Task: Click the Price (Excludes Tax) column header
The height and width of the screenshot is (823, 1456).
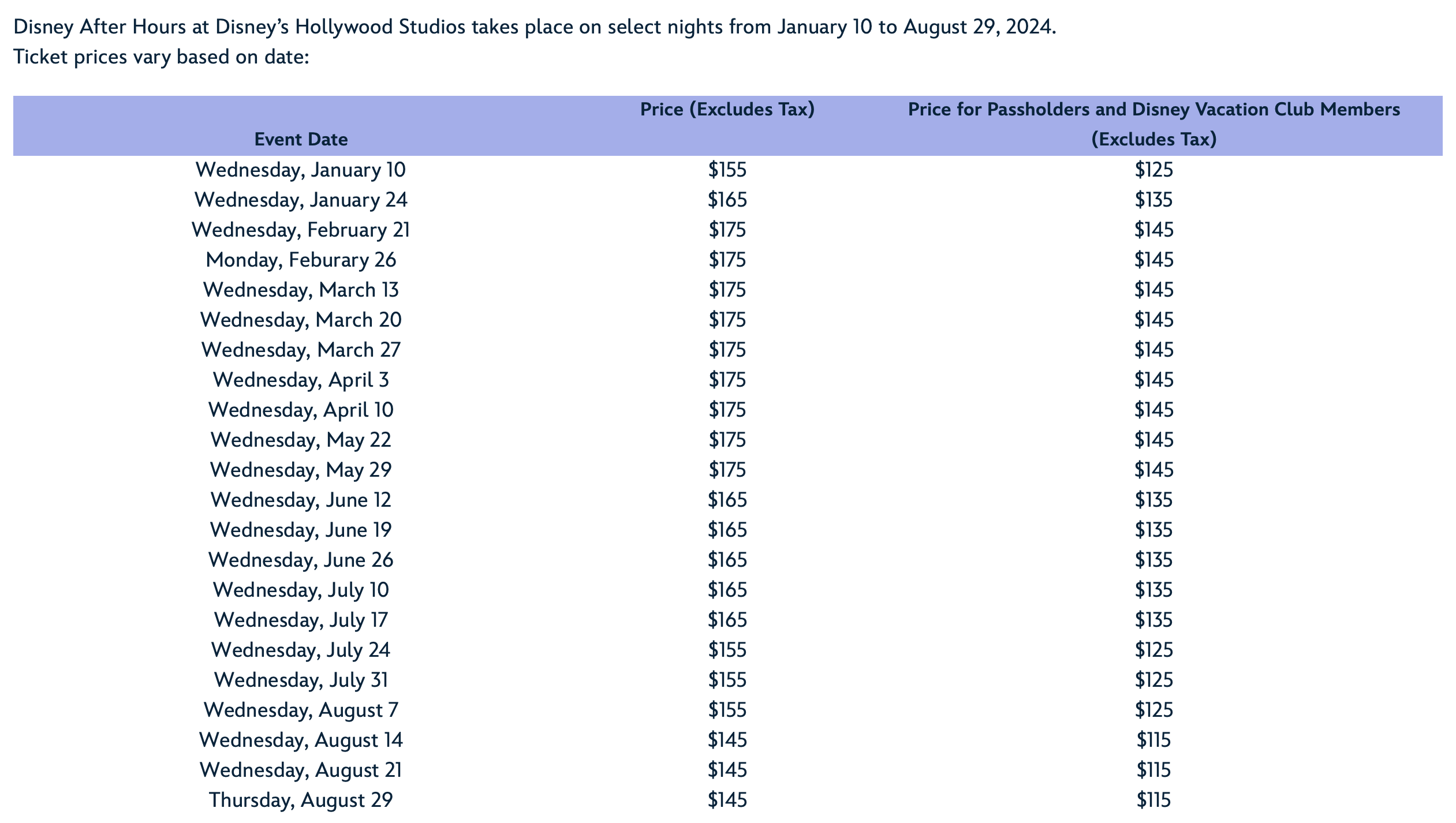Action: (727, 109)
